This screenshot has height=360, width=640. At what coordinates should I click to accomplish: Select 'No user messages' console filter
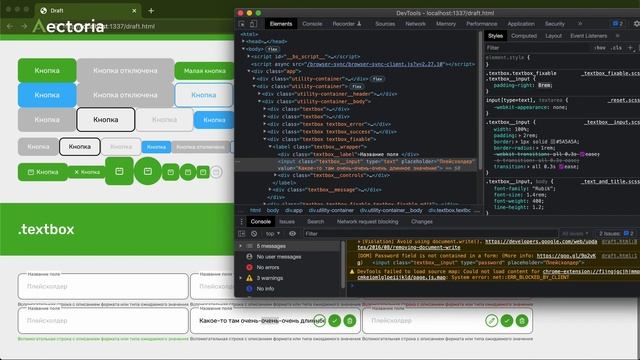pos(279,257)
